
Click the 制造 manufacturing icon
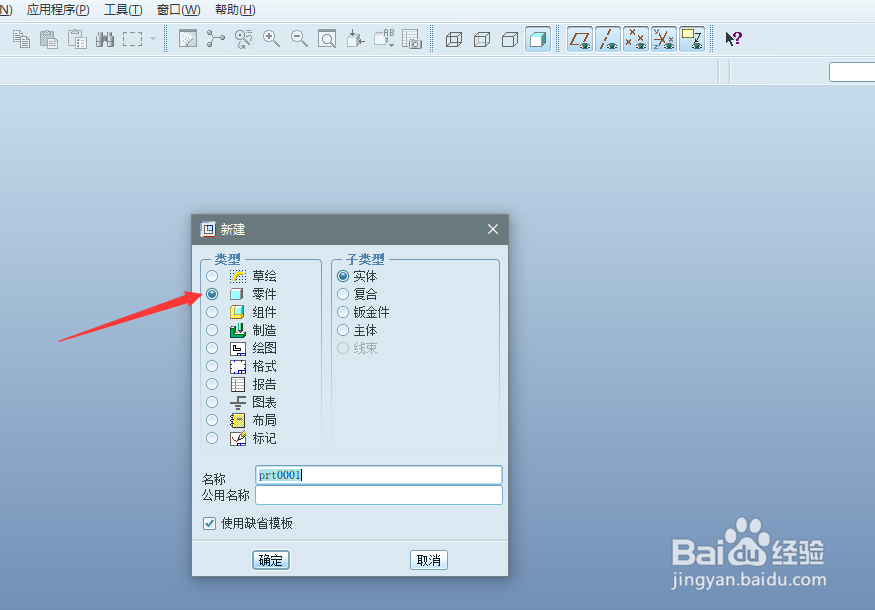pos(238,330)
